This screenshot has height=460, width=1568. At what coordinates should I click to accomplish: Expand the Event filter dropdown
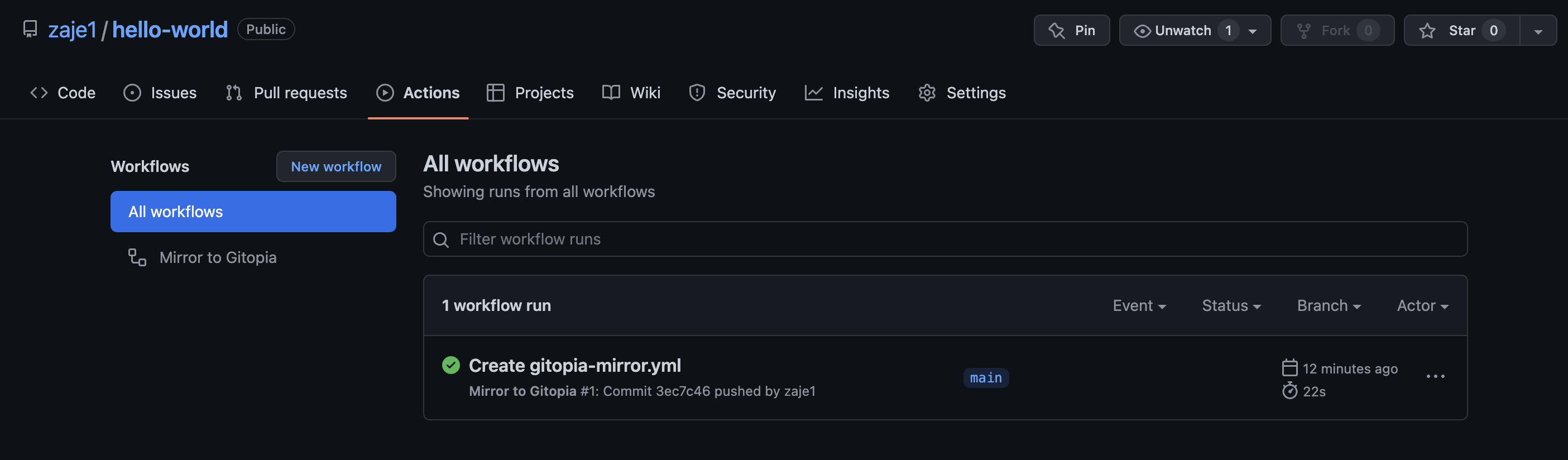point(1139,305)
